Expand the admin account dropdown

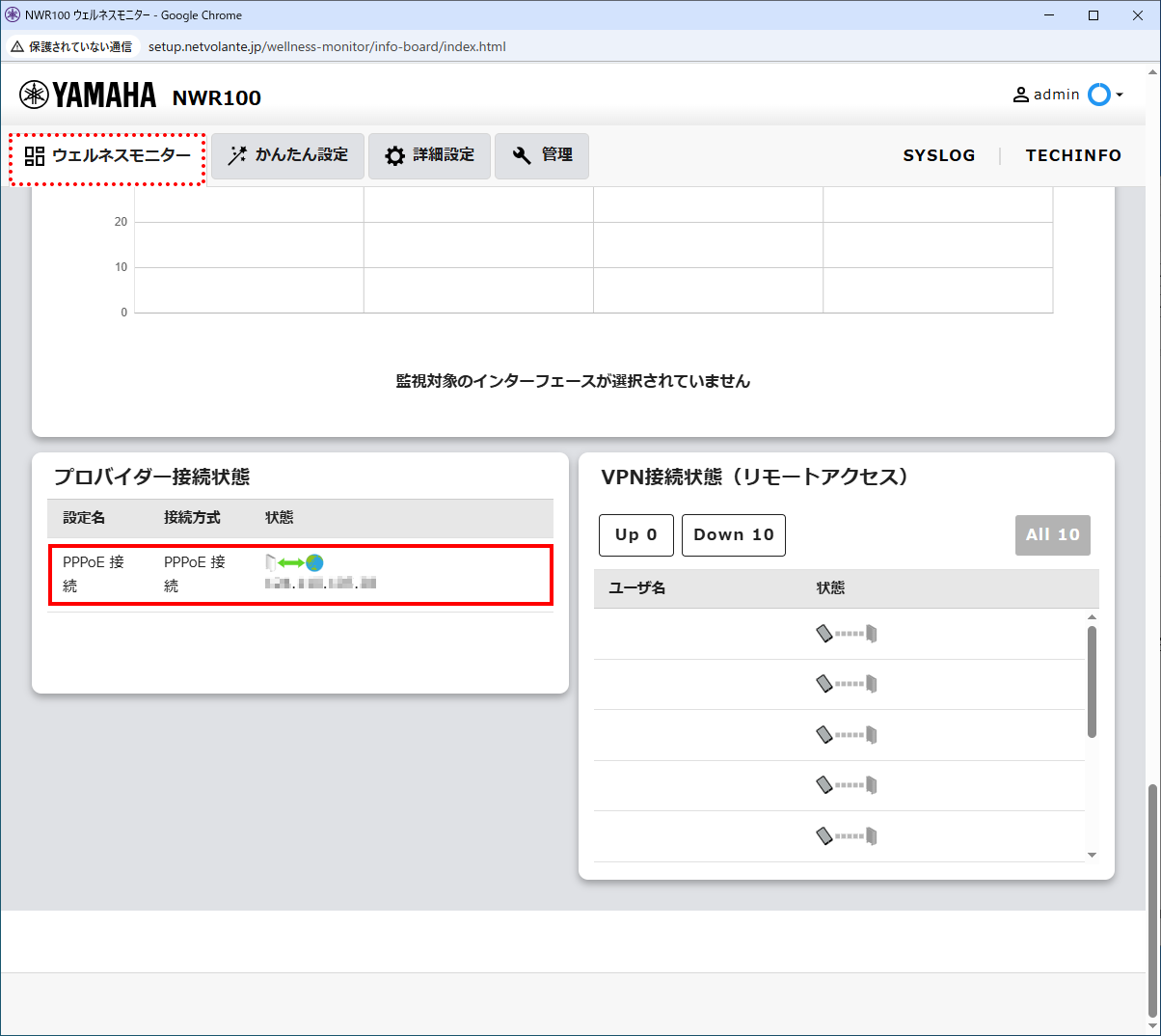pos(1118,95)
